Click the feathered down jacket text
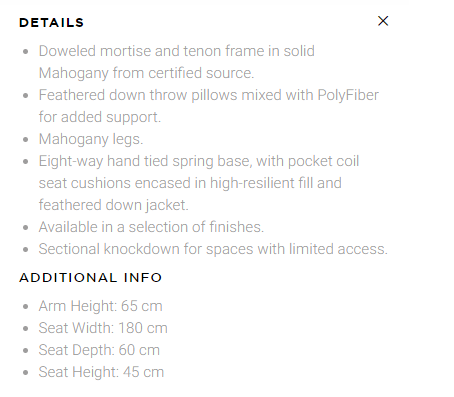 coord(113,205)
